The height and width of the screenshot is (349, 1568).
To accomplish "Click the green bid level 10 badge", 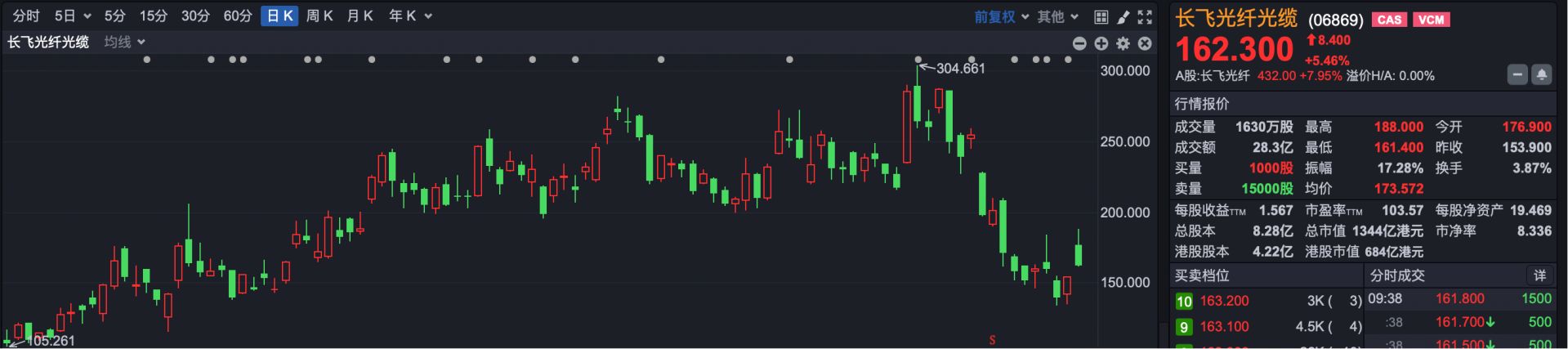I will pos(1184,302).
